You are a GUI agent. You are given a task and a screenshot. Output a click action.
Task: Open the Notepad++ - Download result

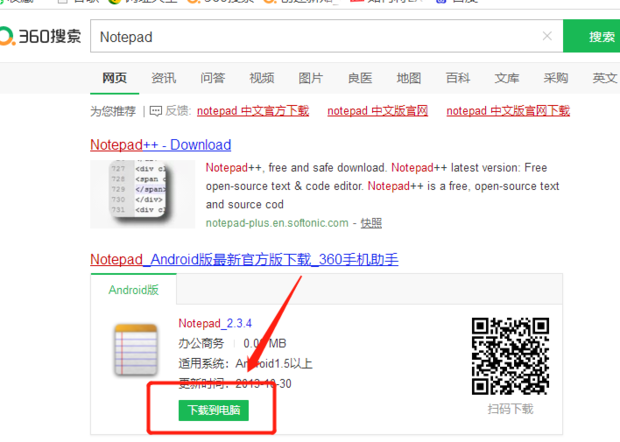point(161,145)
